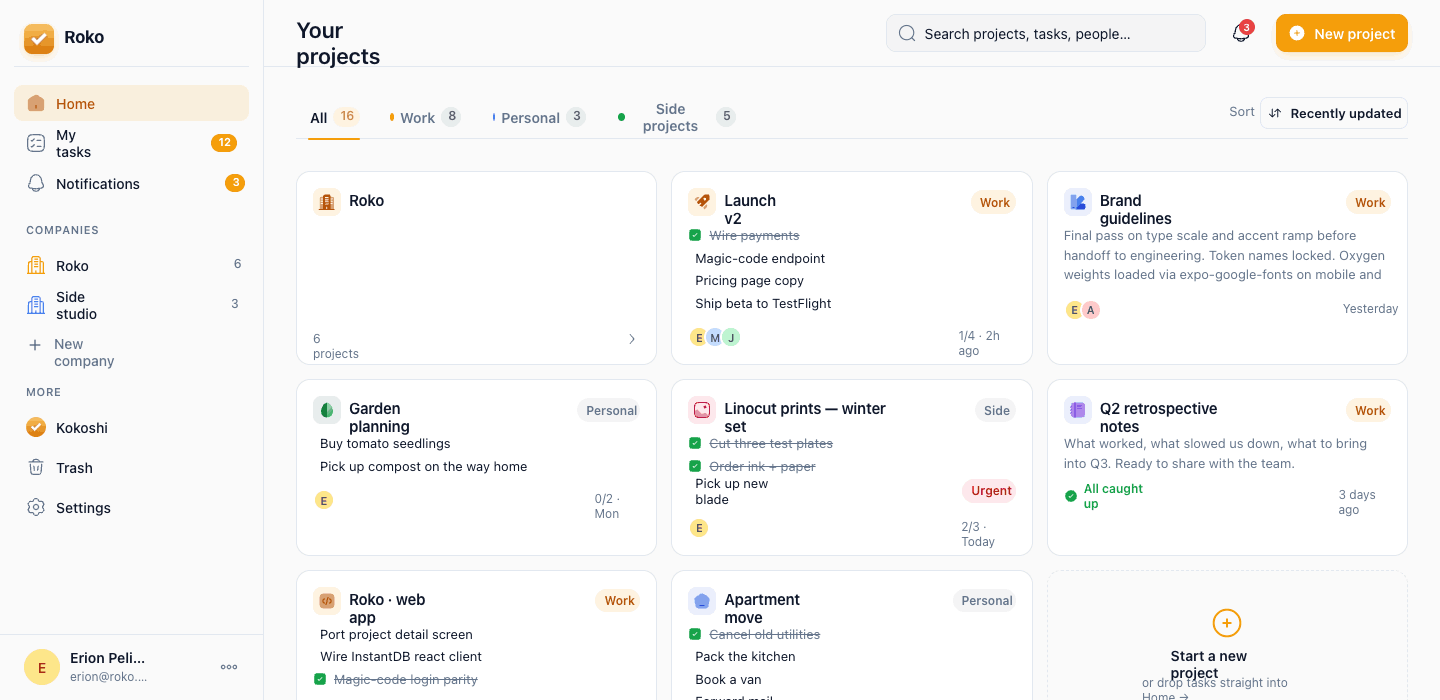Screen dimensions: 1440x700
Task: Click the Port project detail screen task
Action: click(x=396, y=634)
